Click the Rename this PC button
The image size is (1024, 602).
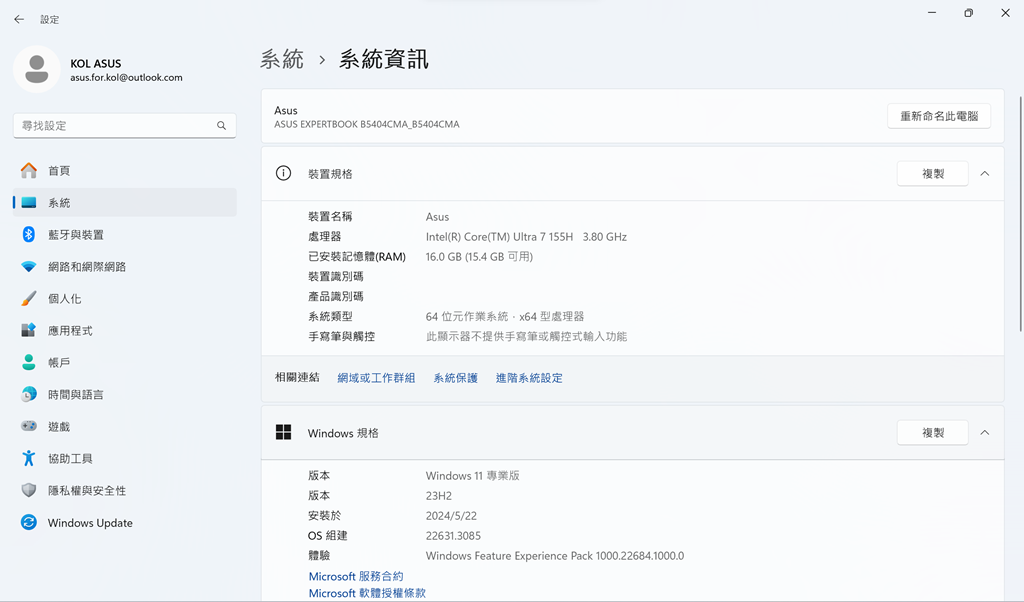[938, 116]
